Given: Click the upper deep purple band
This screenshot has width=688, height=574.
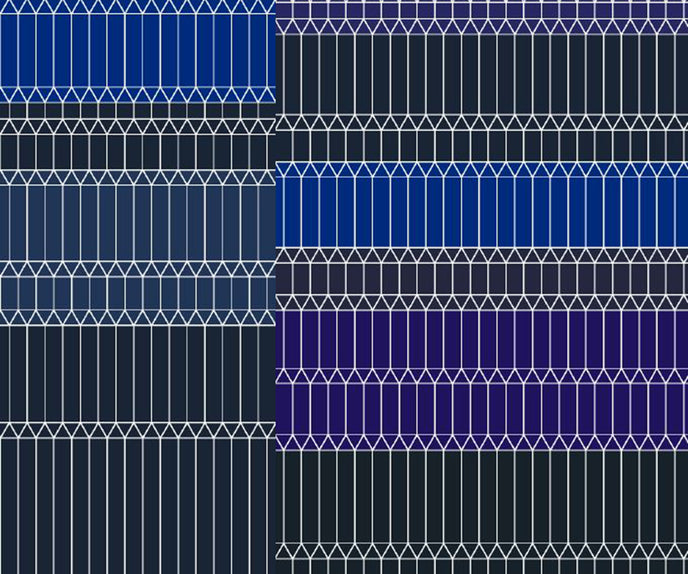Looking at the screenshot, I should pos(482,339).
